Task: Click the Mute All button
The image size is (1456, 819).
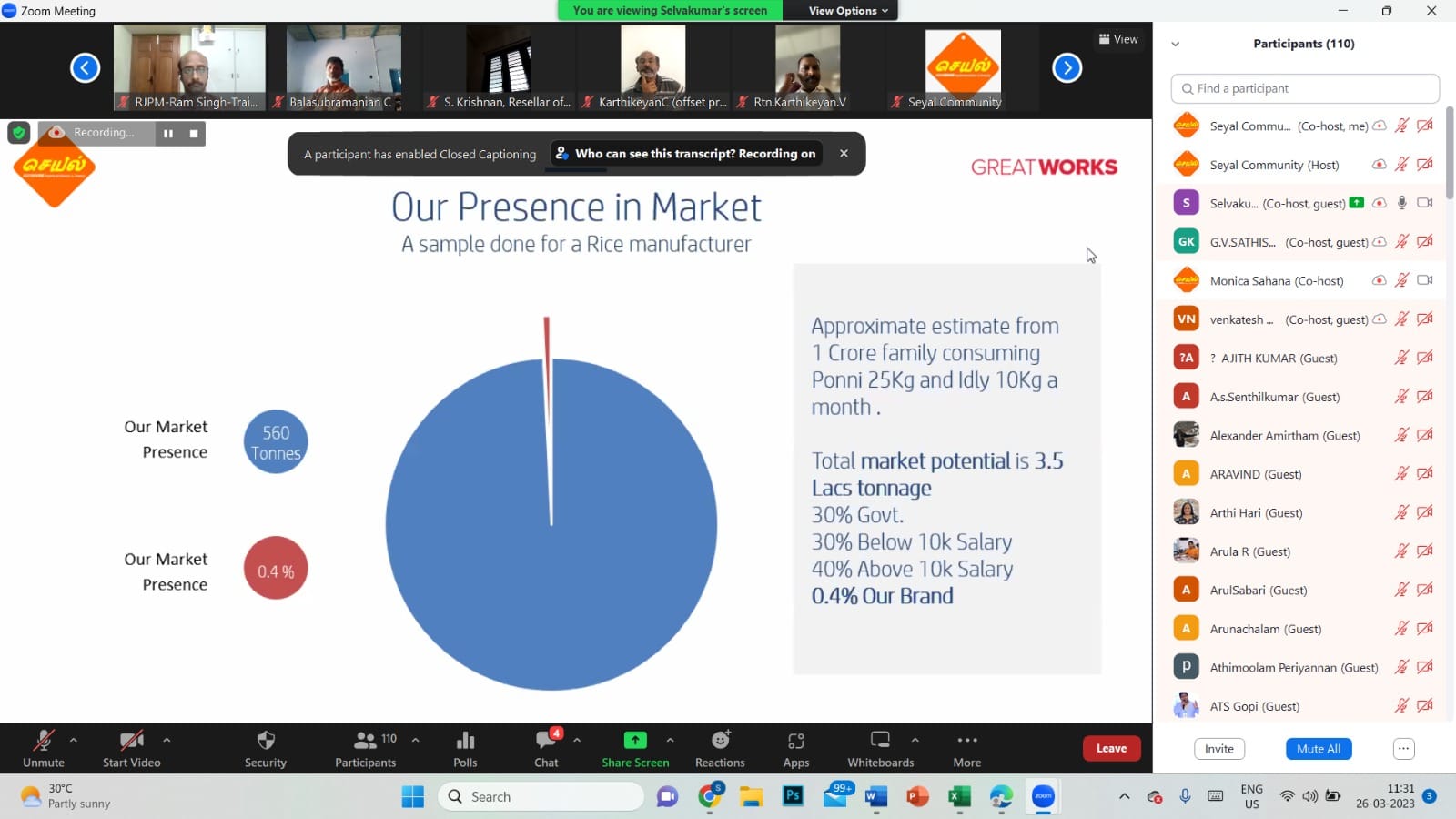Action: 1319,749
